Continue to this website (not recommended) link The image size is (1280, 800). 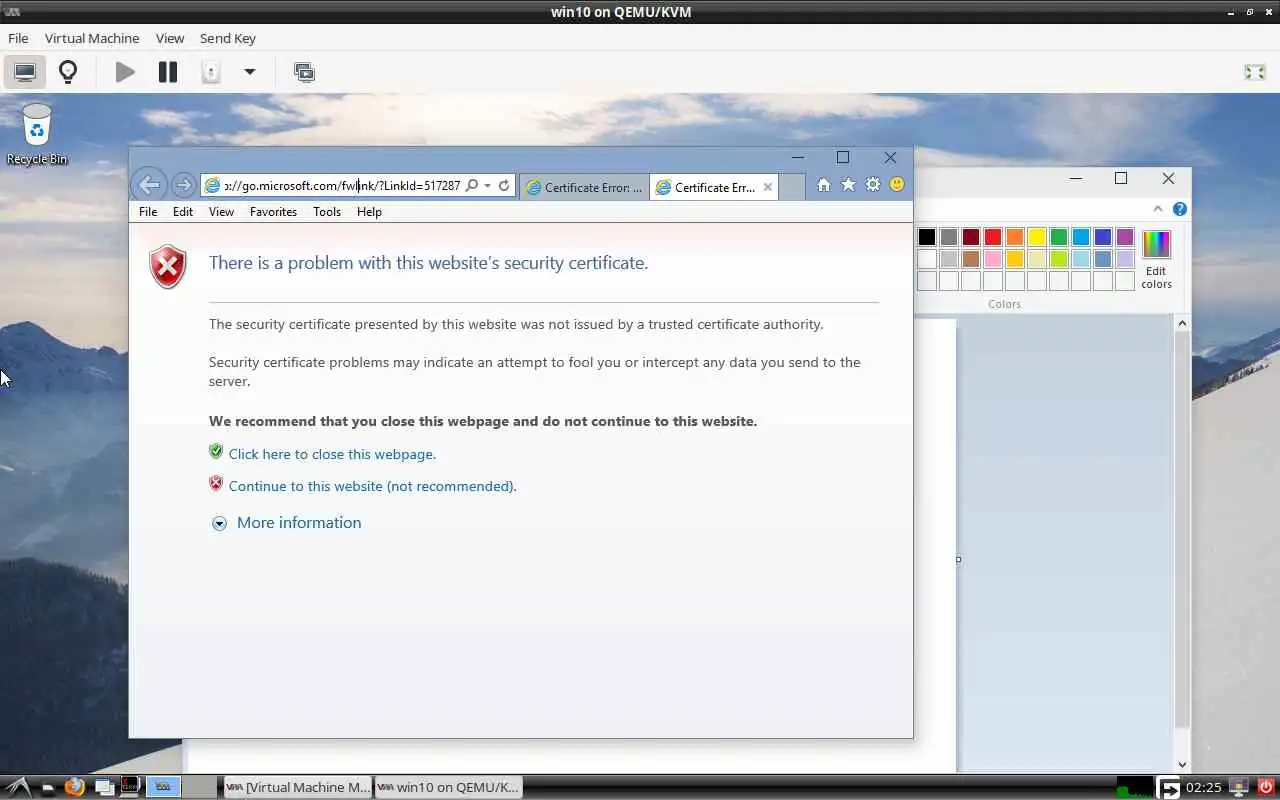pos(373,486)
